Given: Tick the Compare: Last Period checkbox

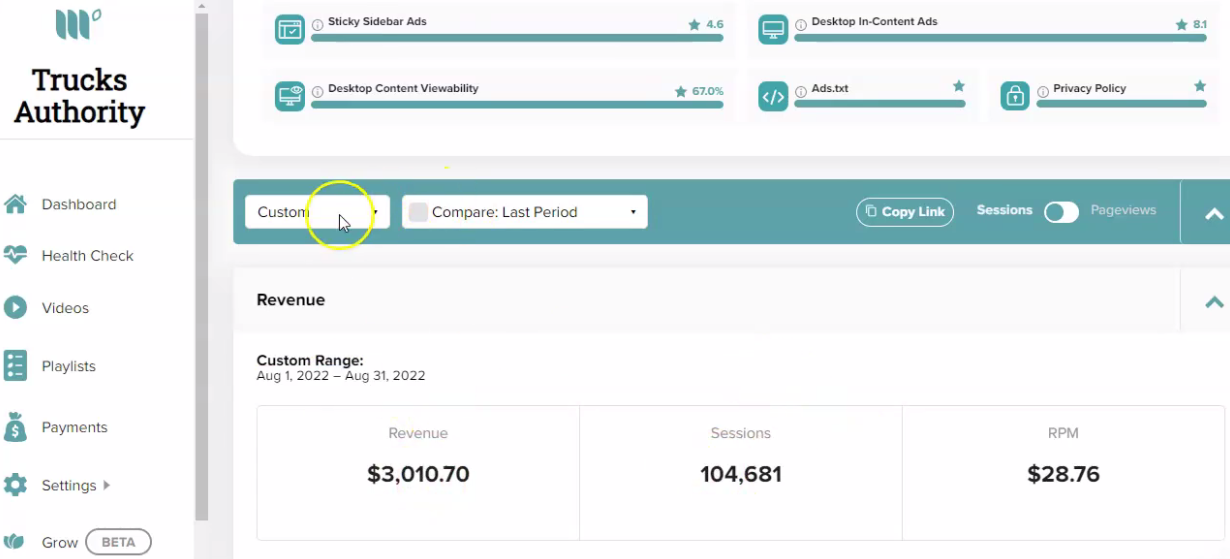Looking at the screenshot, I should [x=418, y=212].
